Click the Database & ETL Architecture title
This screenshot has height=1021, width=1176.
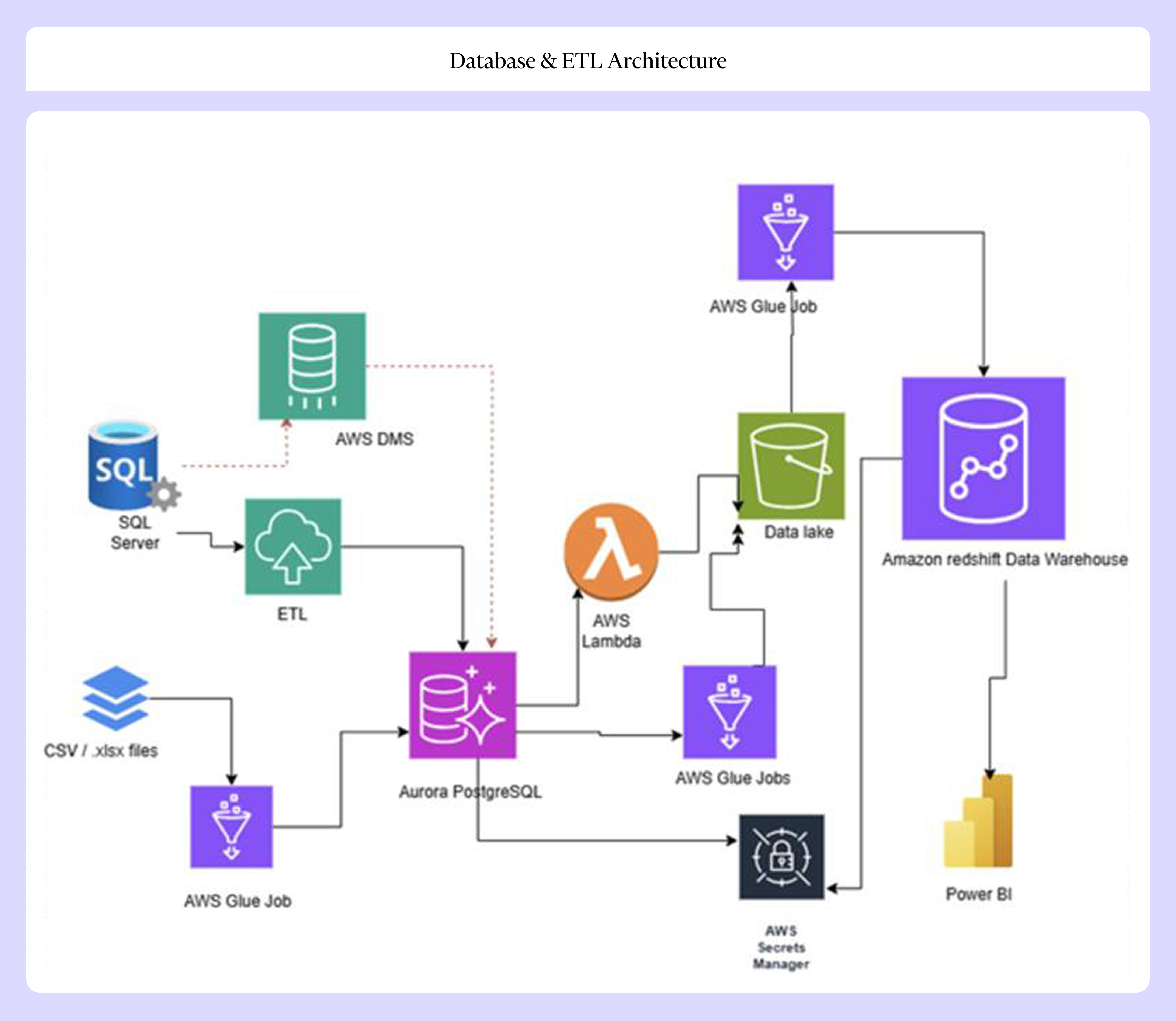click(588, 60)
